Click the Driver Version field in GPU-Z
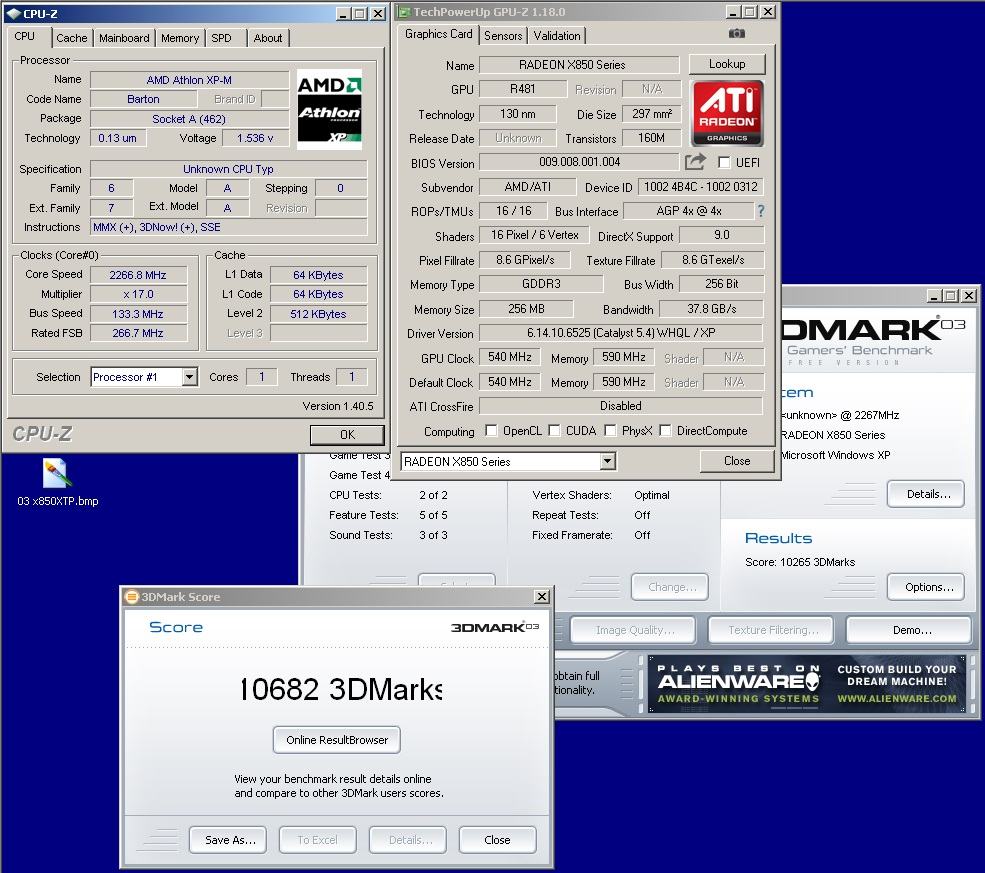The image size is (985, 873). [621, 333]
